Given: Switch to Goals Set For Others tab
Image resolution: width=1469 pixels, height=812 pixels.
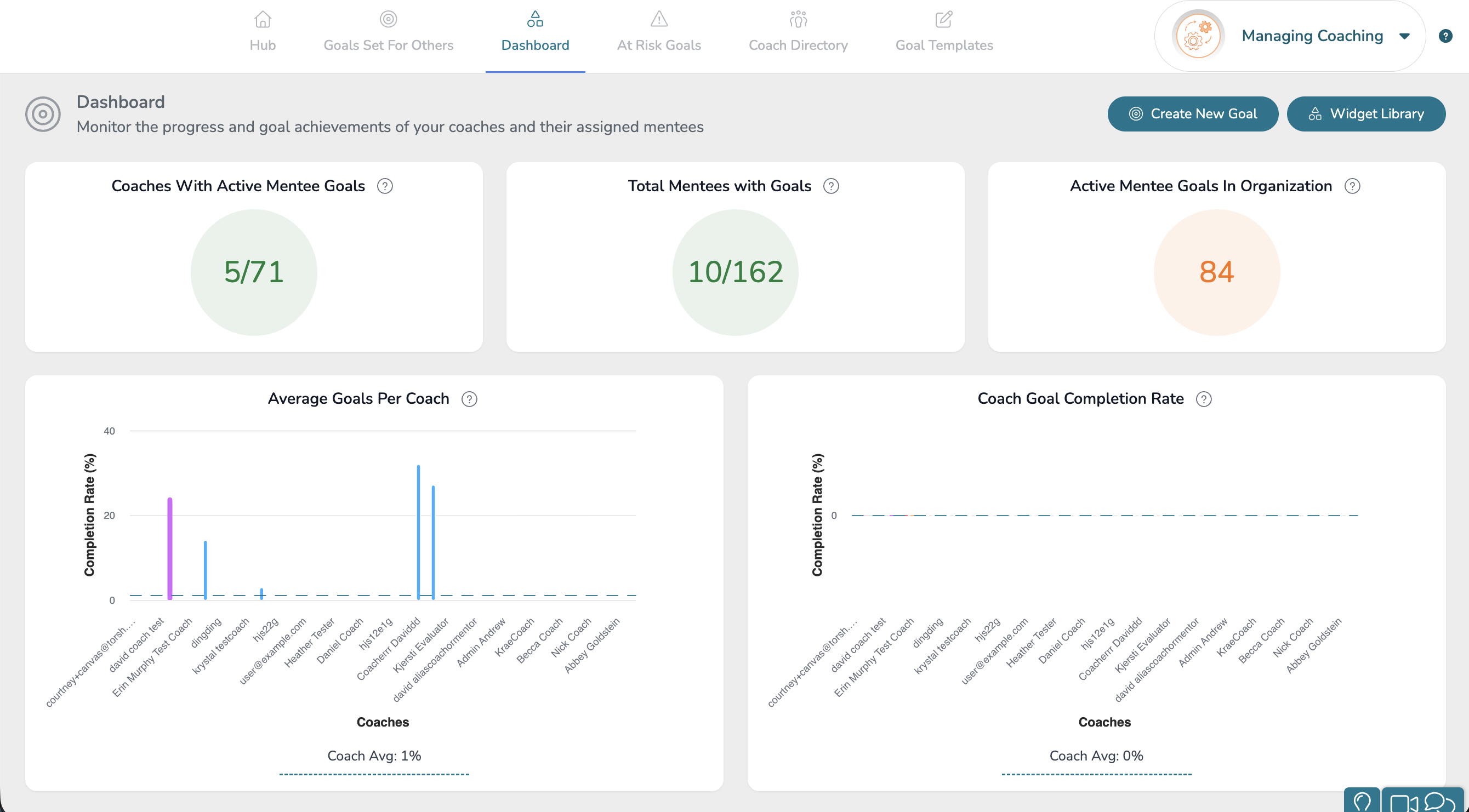Looking at the screenshot, I should tap(388, 32).
